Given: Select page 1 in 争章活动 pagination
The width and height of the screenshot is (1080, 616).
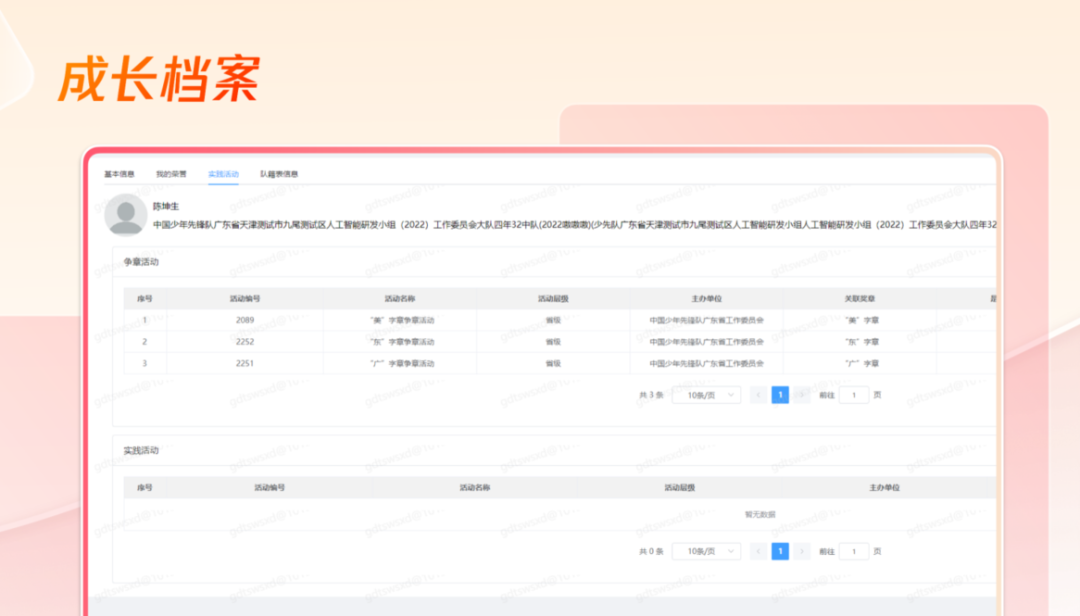Looking at the screenshot, I should coord(780,395).
